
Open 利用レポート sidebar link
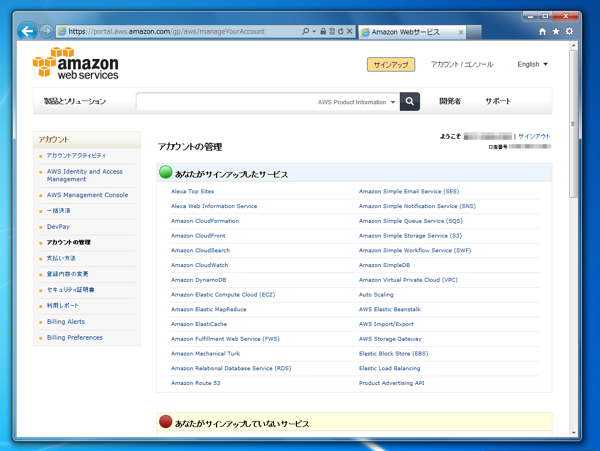click(x=63, y=305)
